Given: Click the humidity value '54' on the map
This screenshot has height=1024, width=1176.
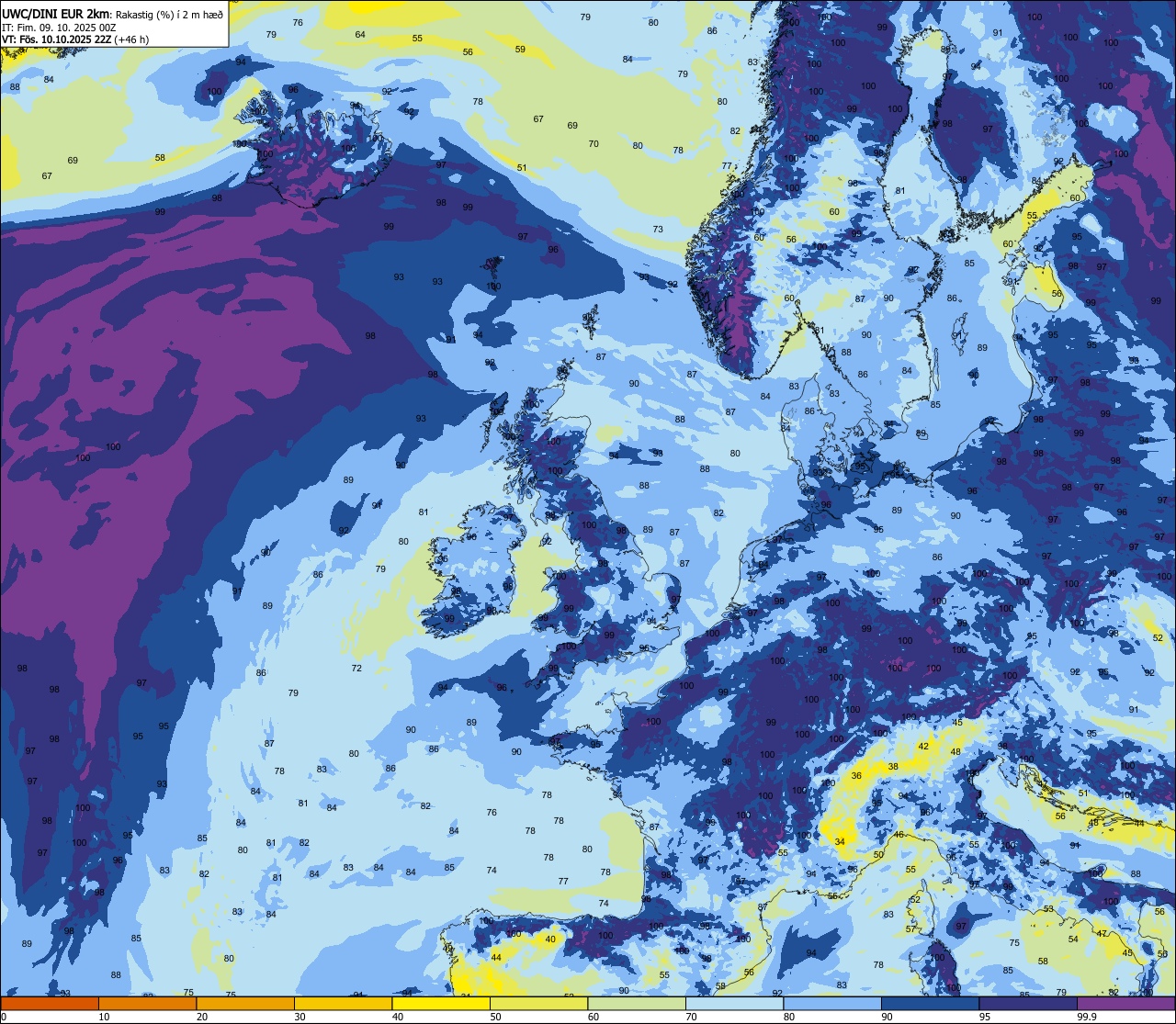Looking at the screenshot, I should tap(1073, 940).
